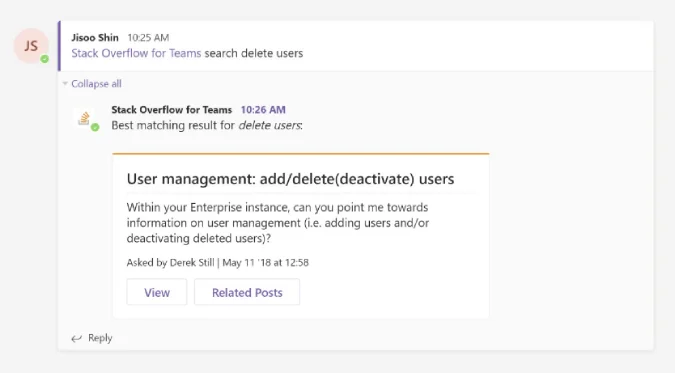The image size is (675, 373).
Task: Open the 10:26 AM message timestamp link
Action: point(263,110)
